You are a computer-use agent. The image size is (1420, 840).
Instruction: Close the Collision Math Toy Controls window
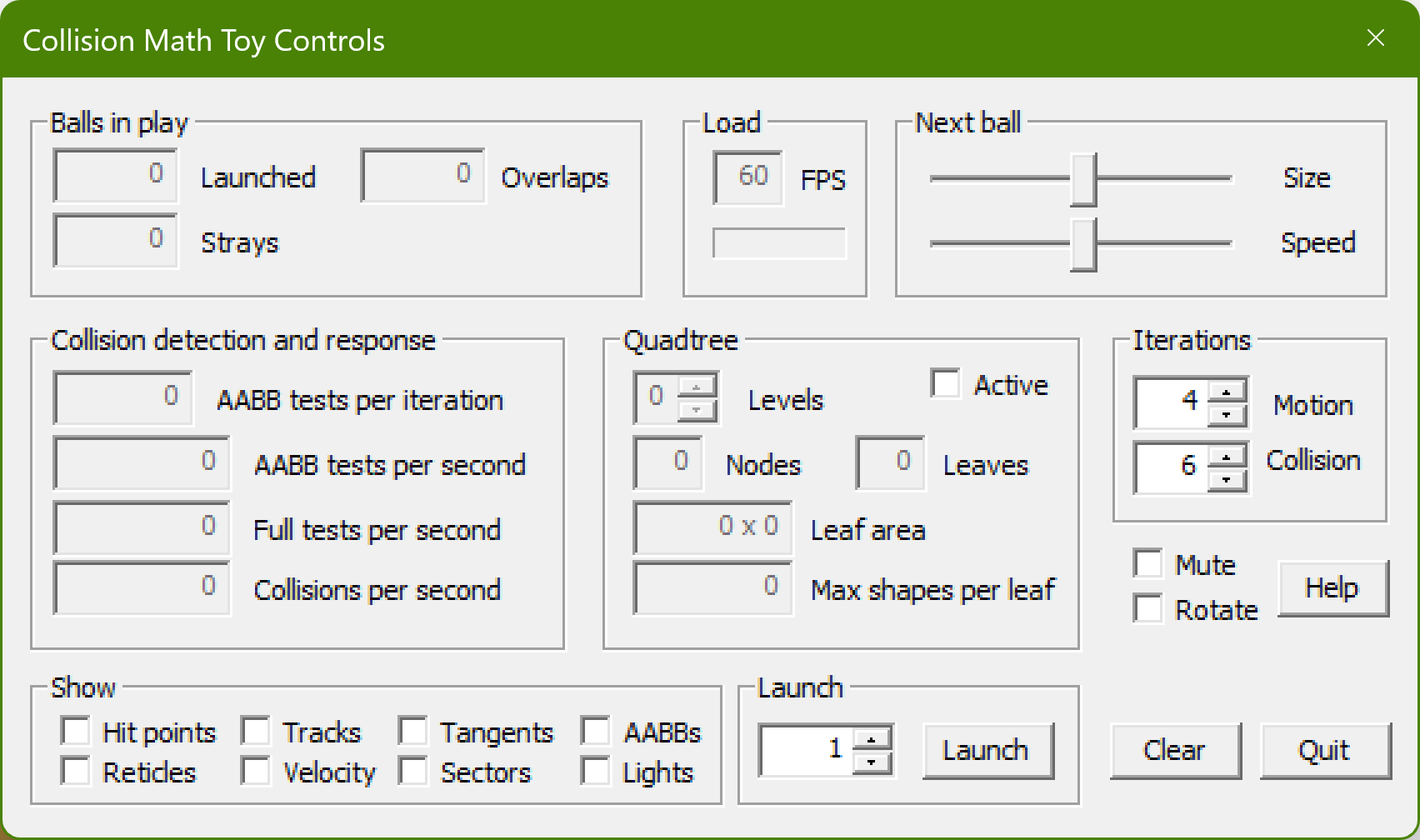1375,38
